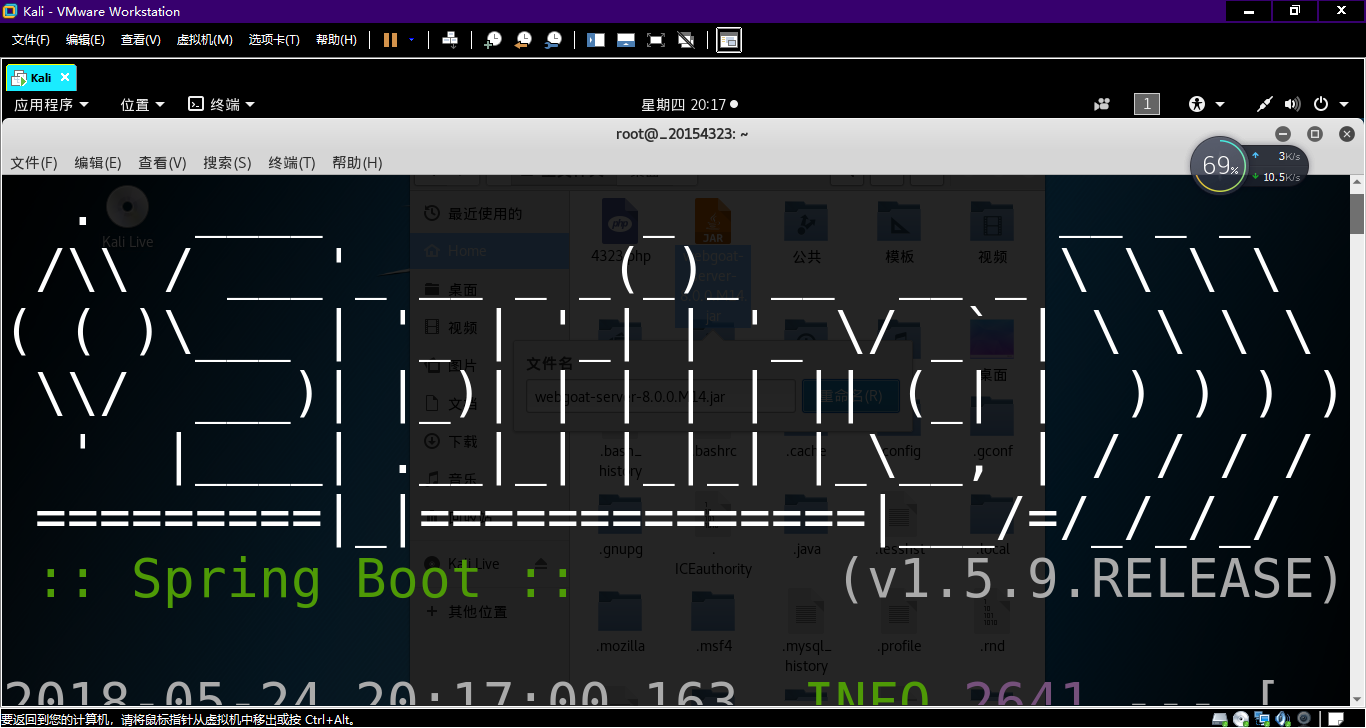The height and width of the screenshot is (728, 1366).
Task: Click the CD/DVD drive status icon
Action: pos(1241,719)
